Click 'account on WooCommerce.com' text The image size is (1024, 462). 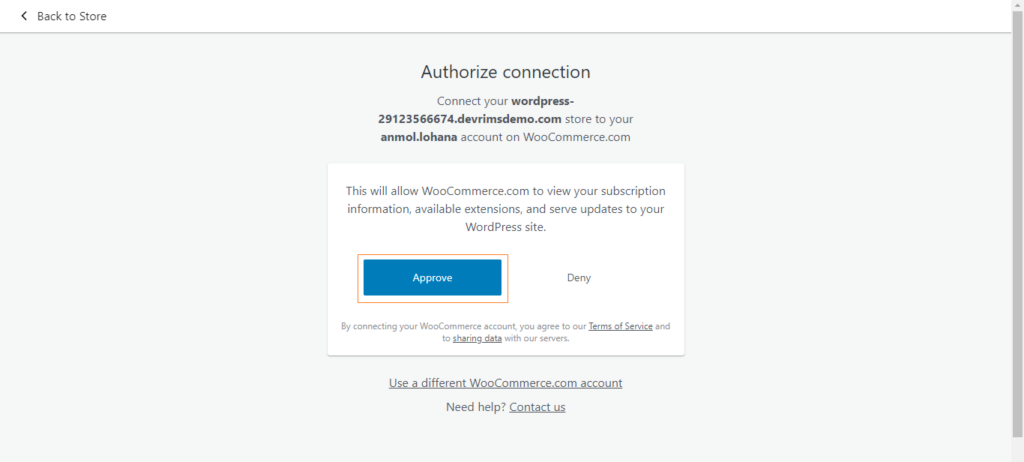click(540, 137)
